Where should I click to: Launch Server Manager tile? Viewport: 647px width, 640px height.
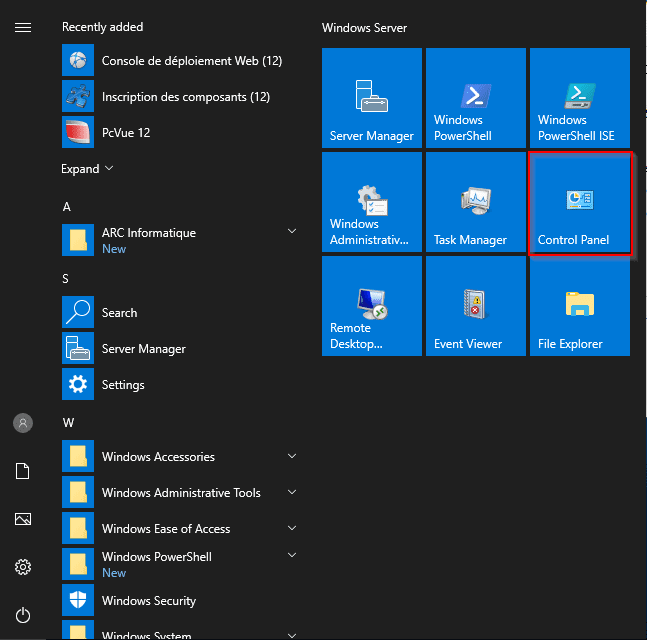(372, 98)
